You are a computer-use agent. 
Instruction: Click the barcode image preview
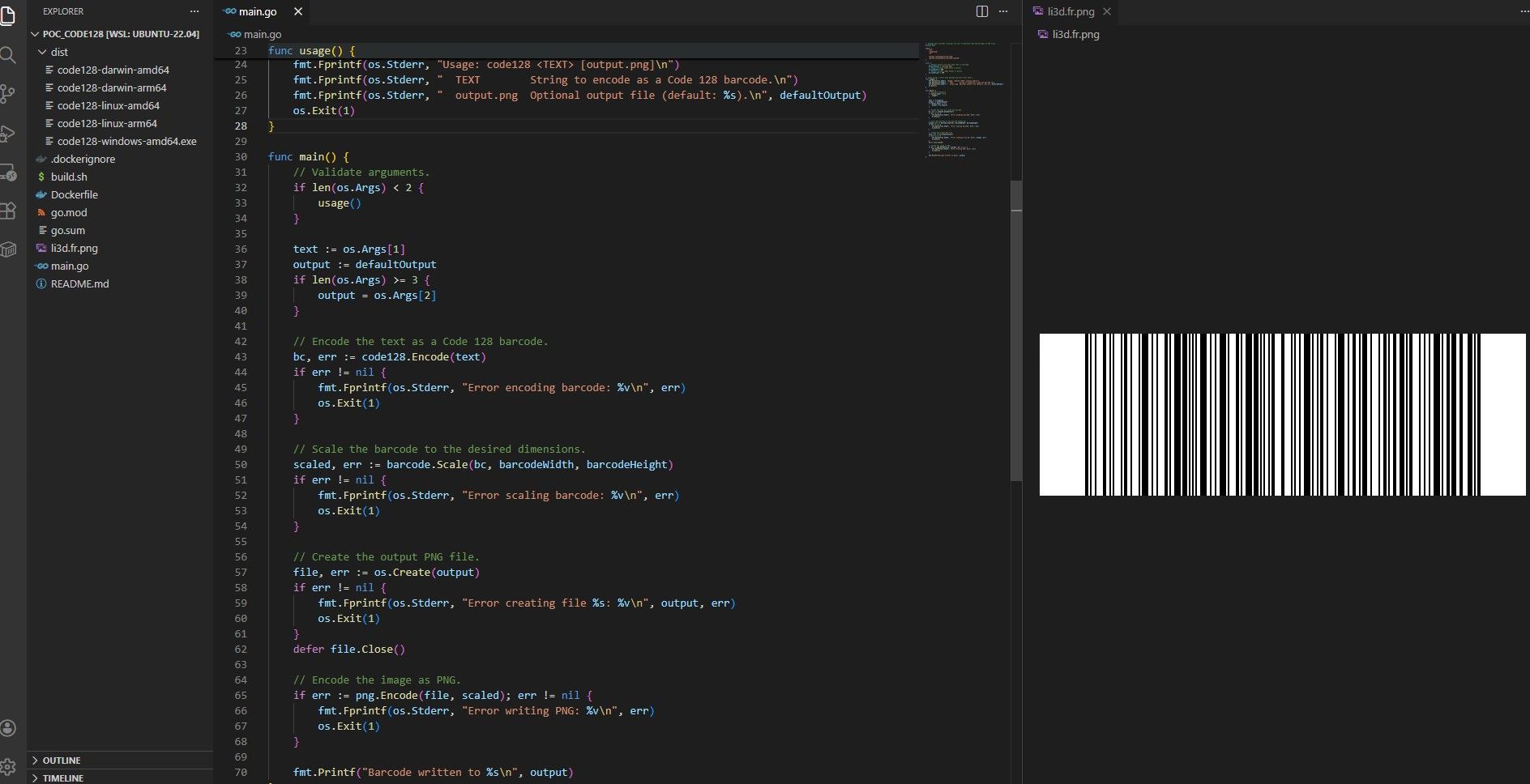pos(1282,414)
